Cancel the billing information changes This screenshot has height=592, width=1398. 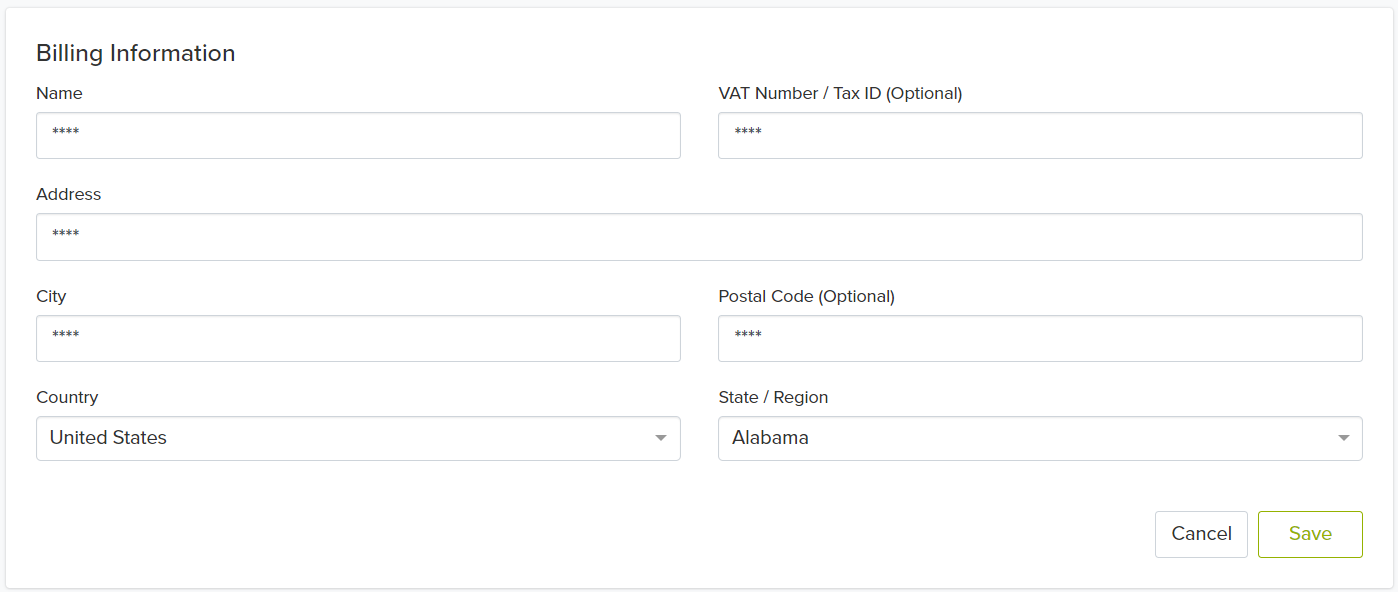pyautogui.click(x=1201, y=534)
